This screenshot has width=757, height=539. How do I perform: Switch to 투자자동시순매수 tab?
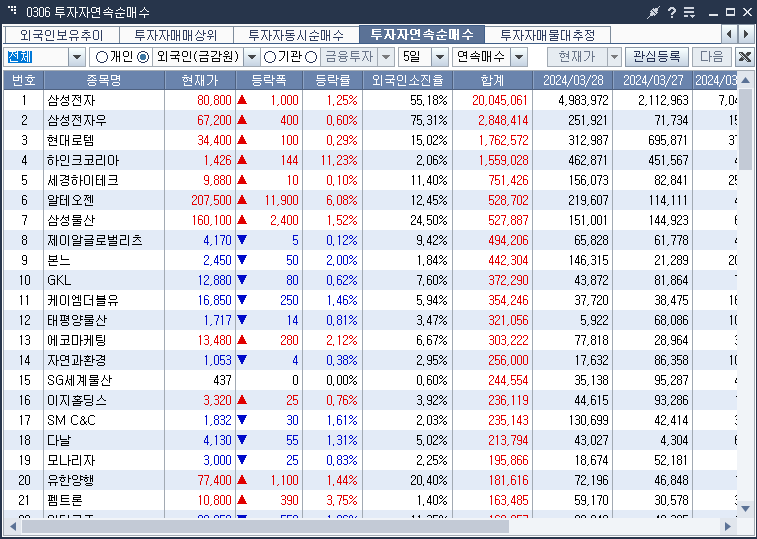click(296, 35)
